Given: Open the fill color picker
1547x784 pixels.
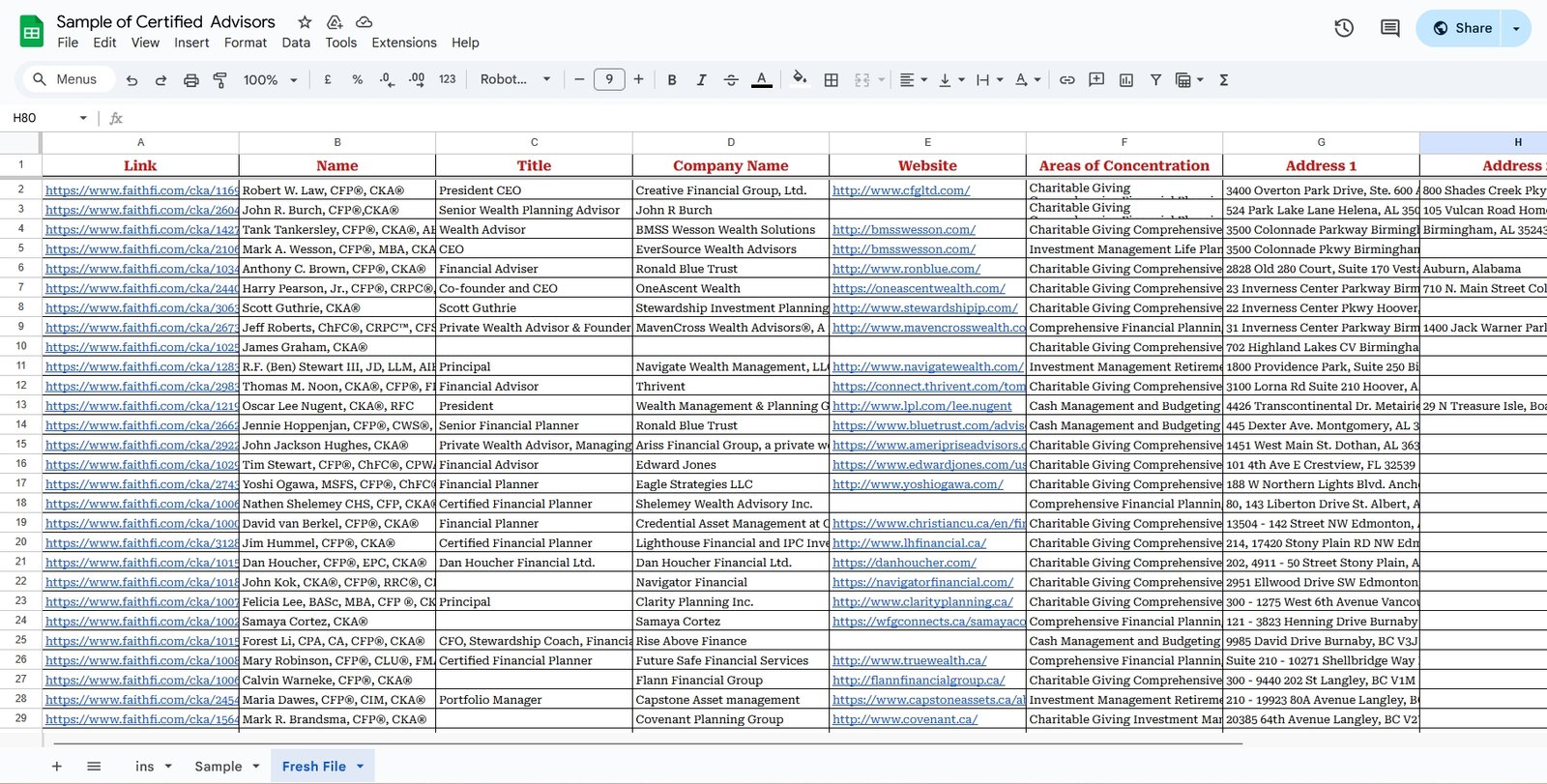Looking at the screenshot, I should [799, 79].
